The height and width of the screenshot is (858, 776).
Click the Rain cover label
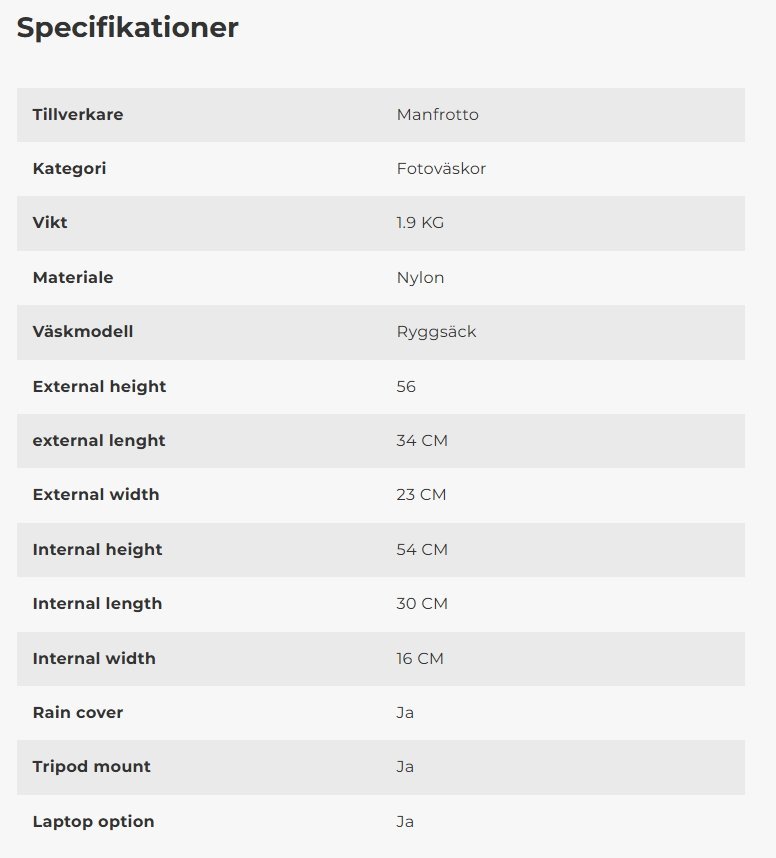(x=78, y=713)
